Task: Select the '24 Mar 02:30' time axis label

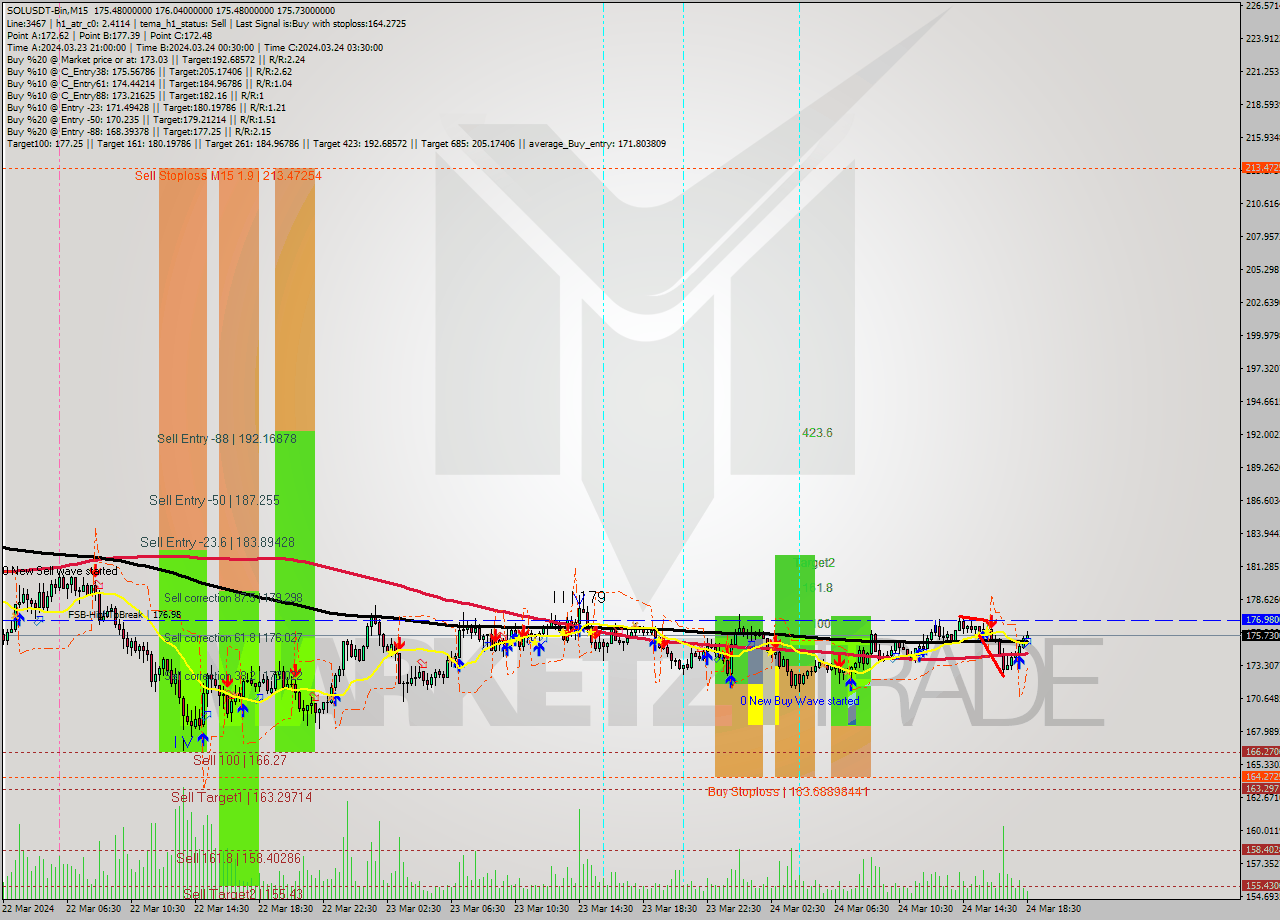Action: click(x=798, y=909)
